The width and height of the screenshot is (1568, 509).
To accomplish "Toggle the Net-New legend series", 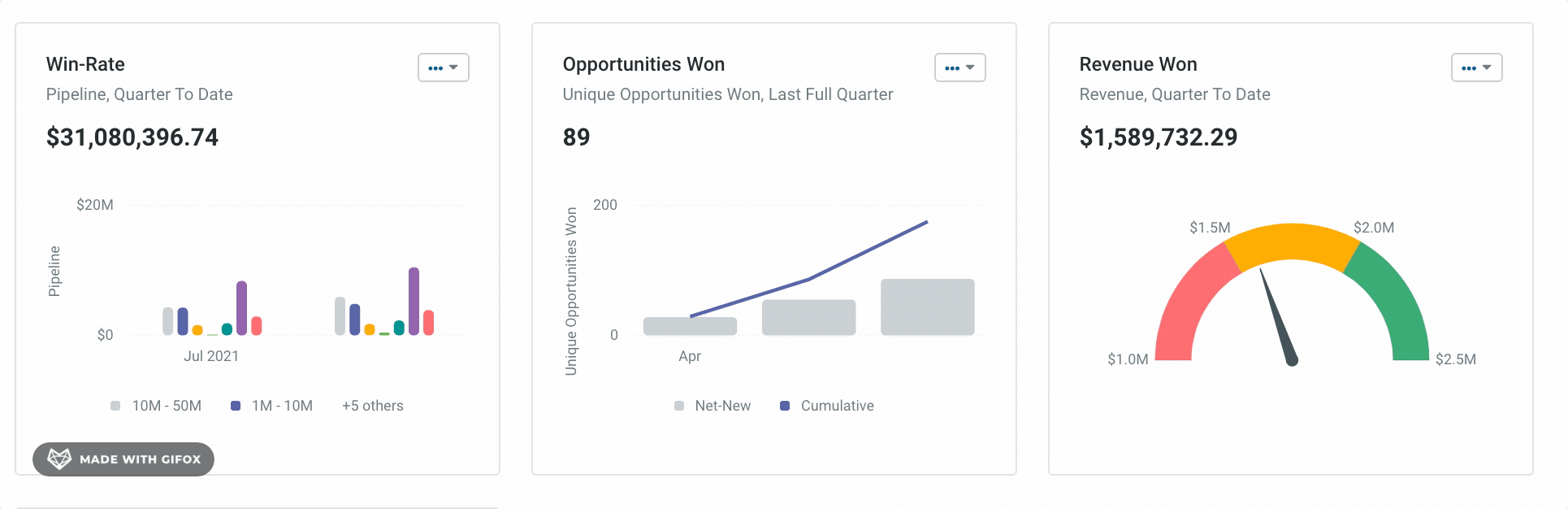I will [713, 406].
